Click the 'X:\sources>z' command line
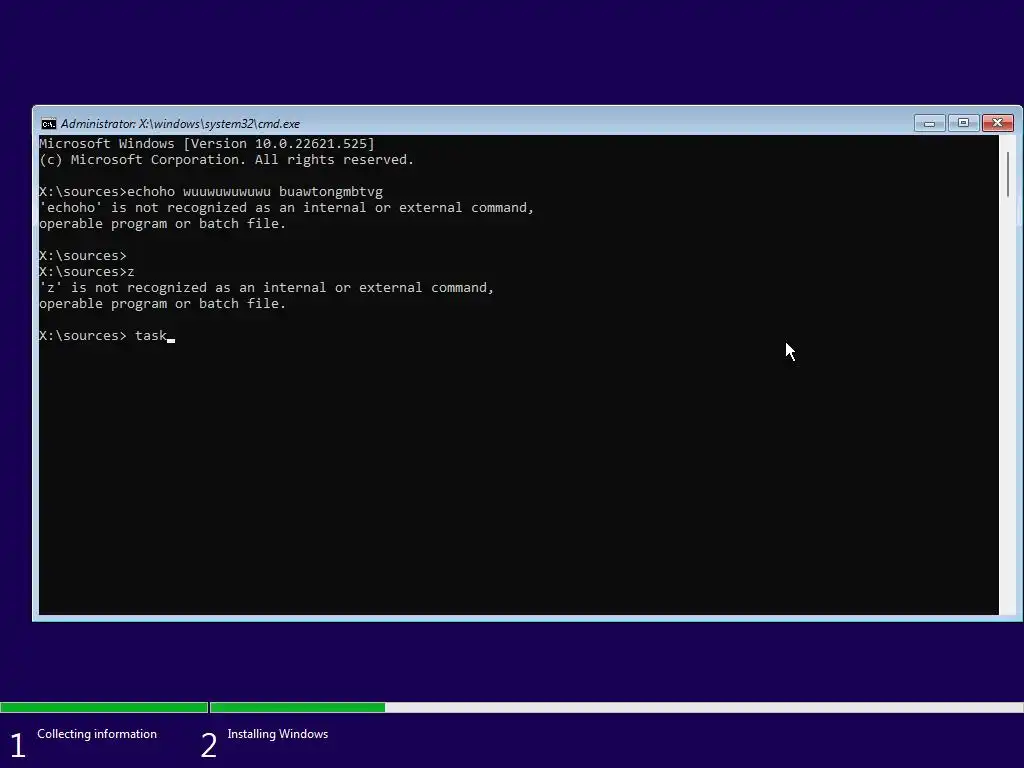This screenshot has width=1024, height=768. pyautogui.click(x=87, y=272)
